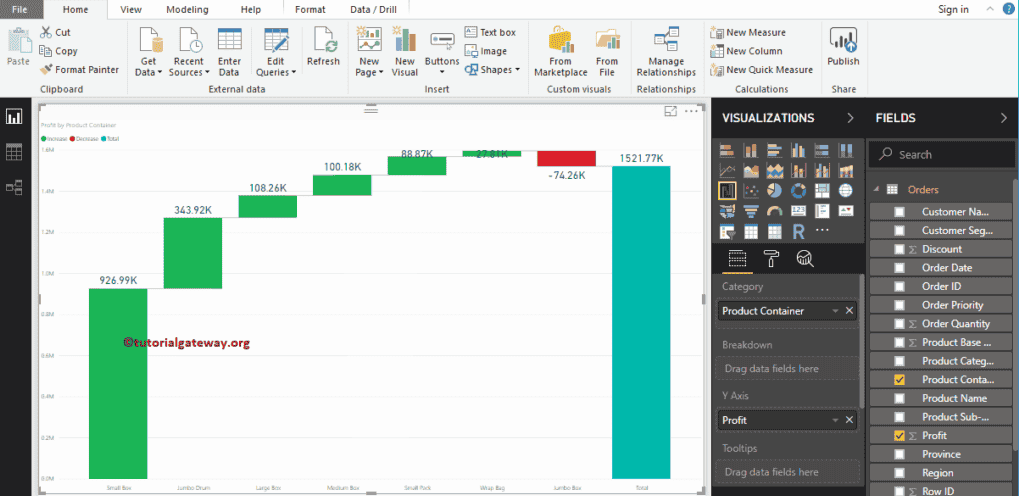Click the teal Total bar in chart
This screenshot has width=1019, height=496.
pyautogui.click(x=641, y=322)
